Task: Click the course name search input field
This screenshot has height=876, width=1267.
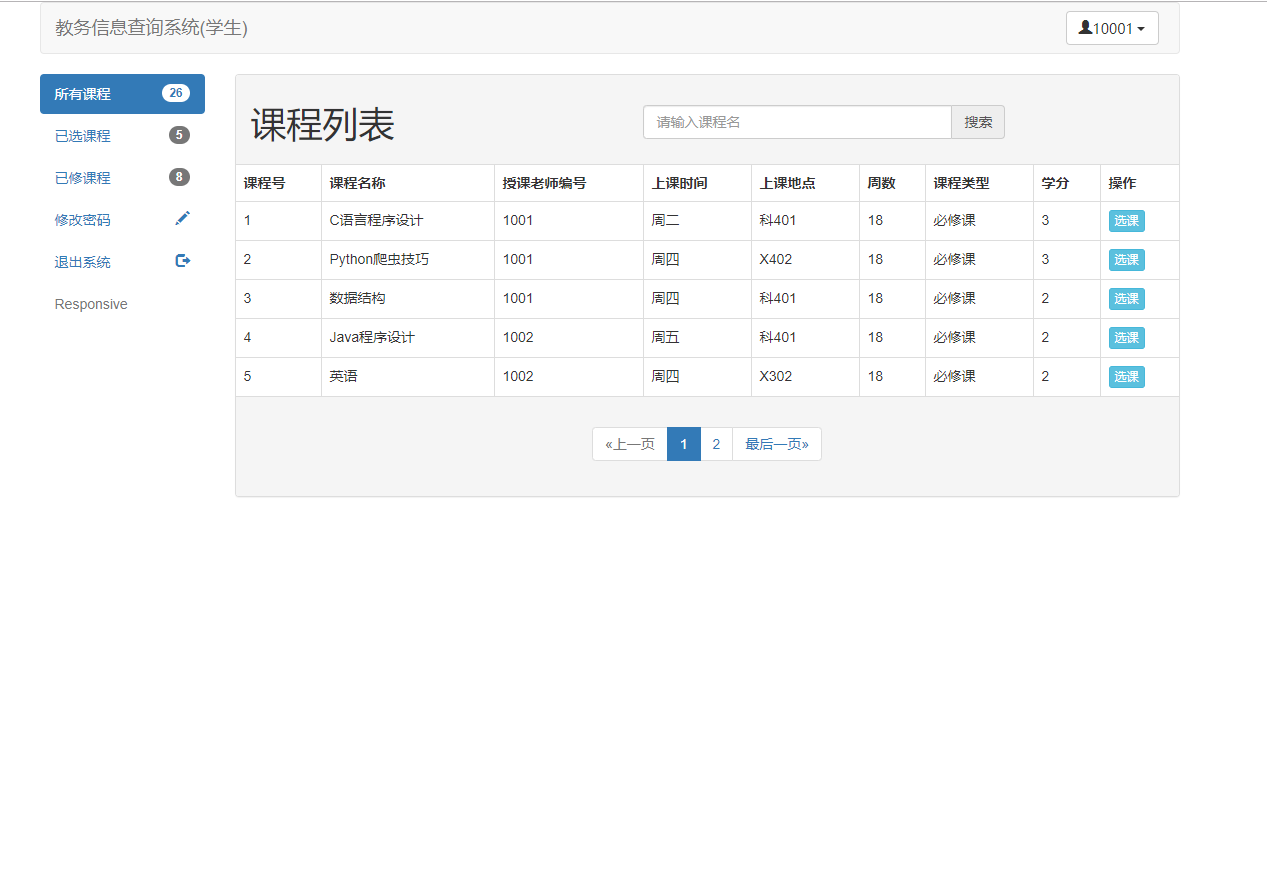Action: 797,121
